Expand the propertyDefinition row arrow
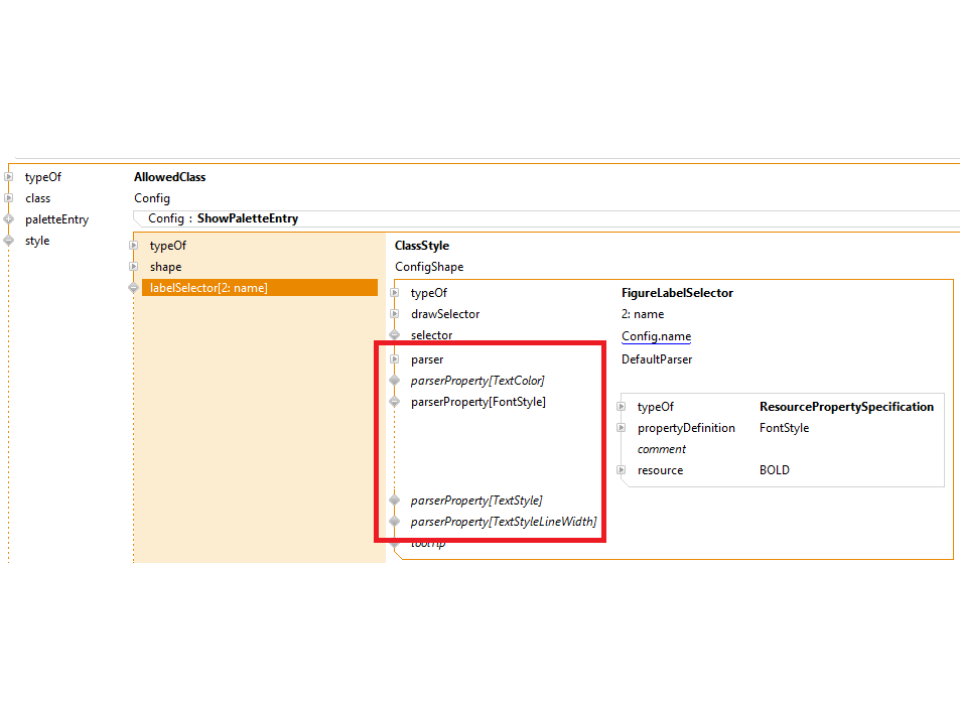This screenshot has width=960, height=720. click(621, 428)
